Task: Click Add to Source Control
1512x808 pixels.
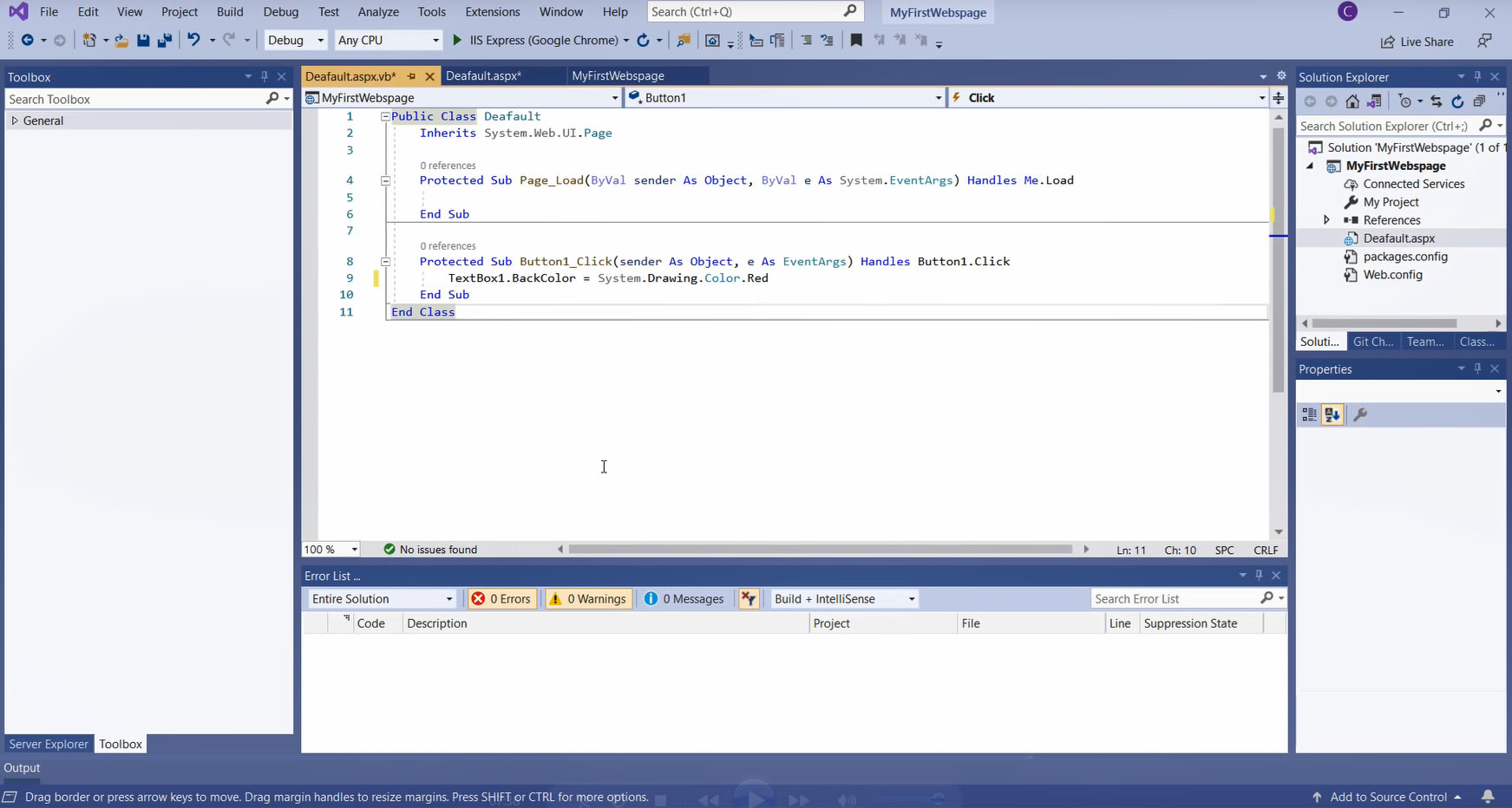Action: (1388, 797)
